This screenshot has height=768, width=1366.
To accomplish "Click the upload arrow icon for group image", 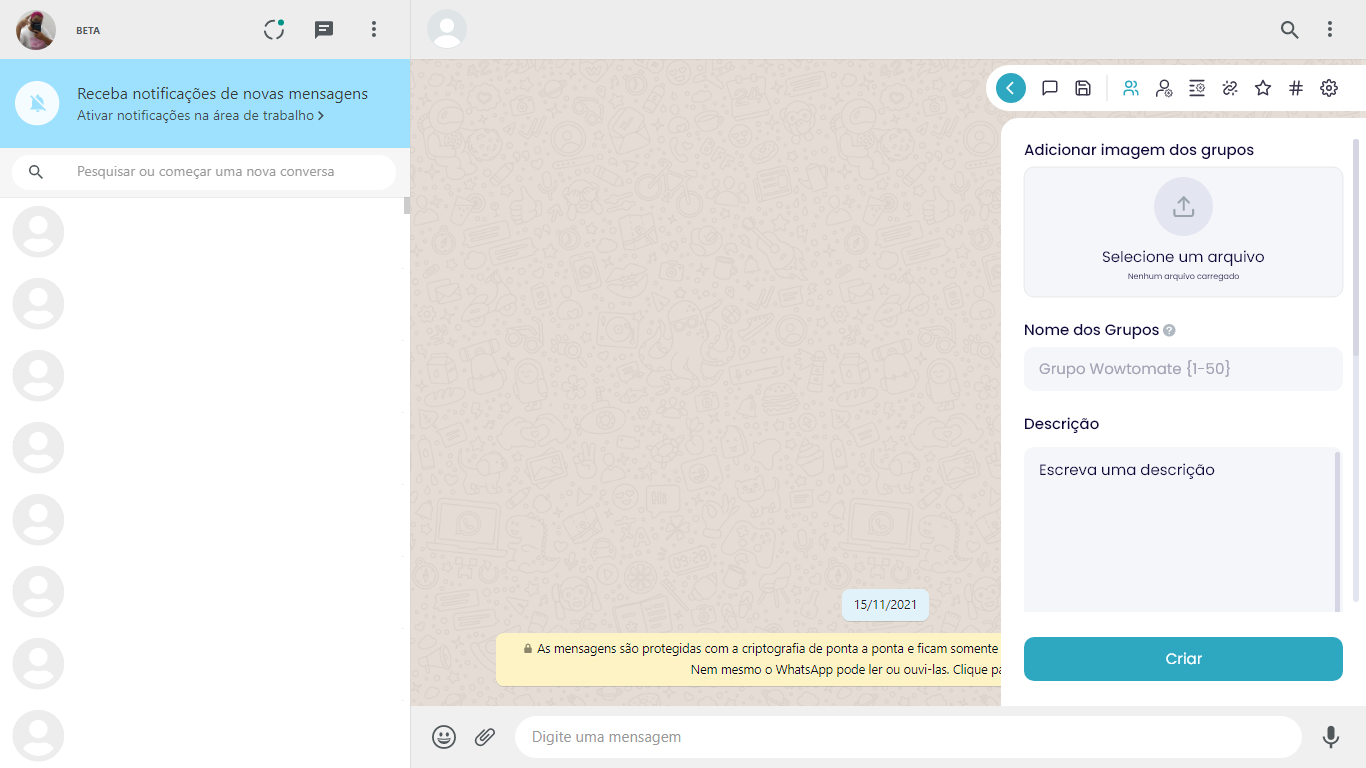I will 1183,207.
